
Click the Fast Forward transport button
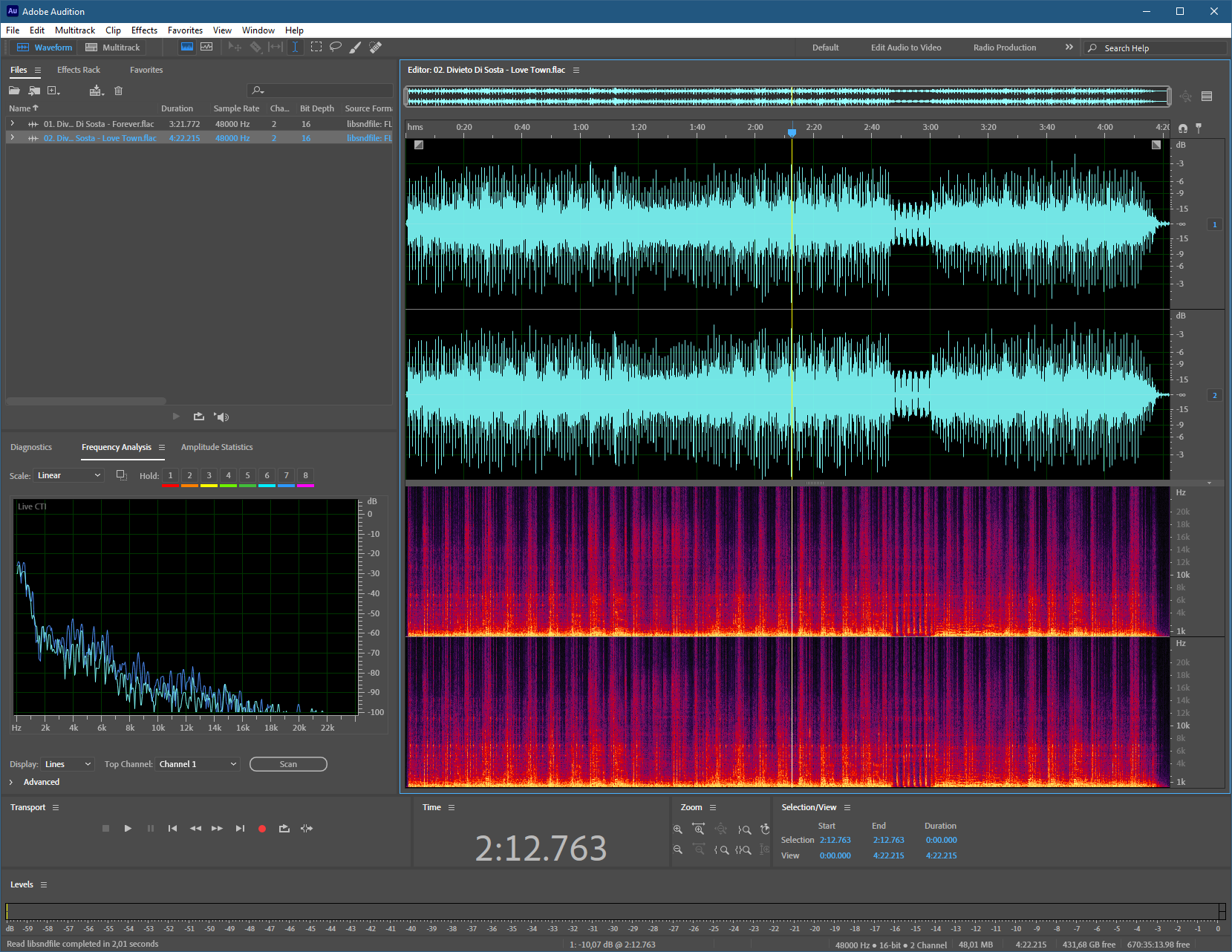pyautogui.click(x=217, y=829)
